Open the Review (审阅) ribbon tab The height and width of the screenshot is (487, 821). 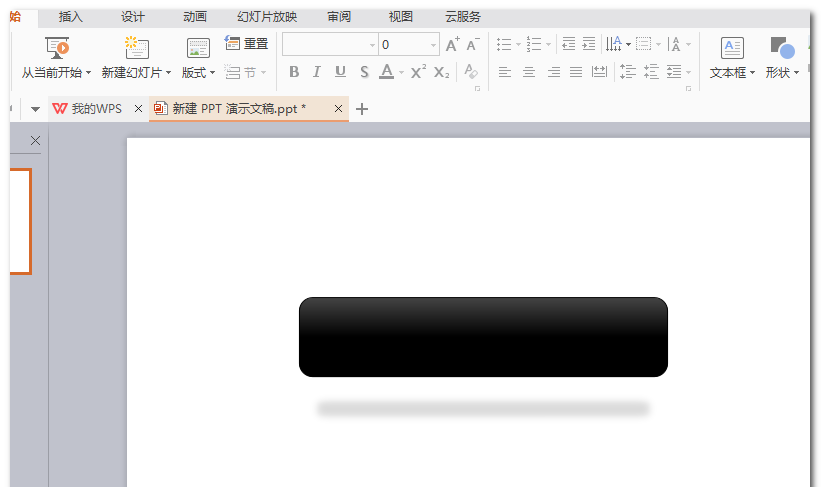(339, 17)
